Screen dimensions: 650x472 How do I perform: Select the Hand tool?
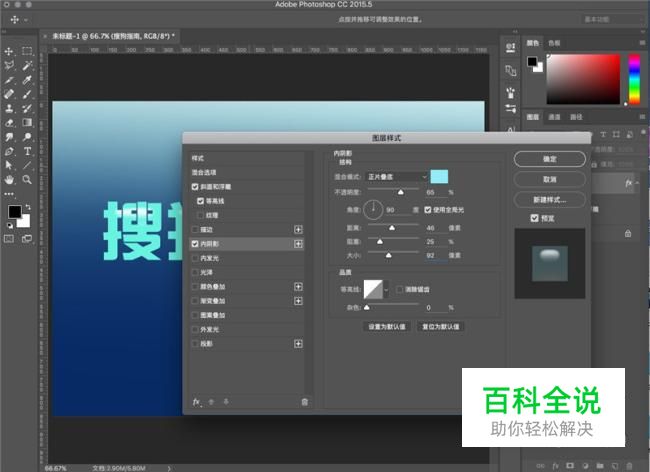[9, 179]
